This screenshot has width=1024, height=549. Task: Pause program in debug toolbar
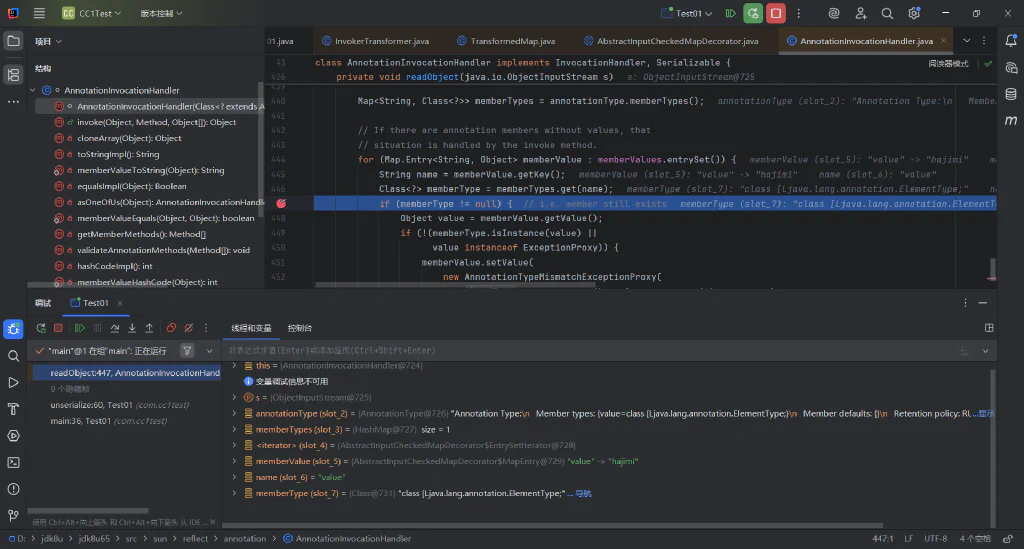pyautogui.click(x=97, y=328)
